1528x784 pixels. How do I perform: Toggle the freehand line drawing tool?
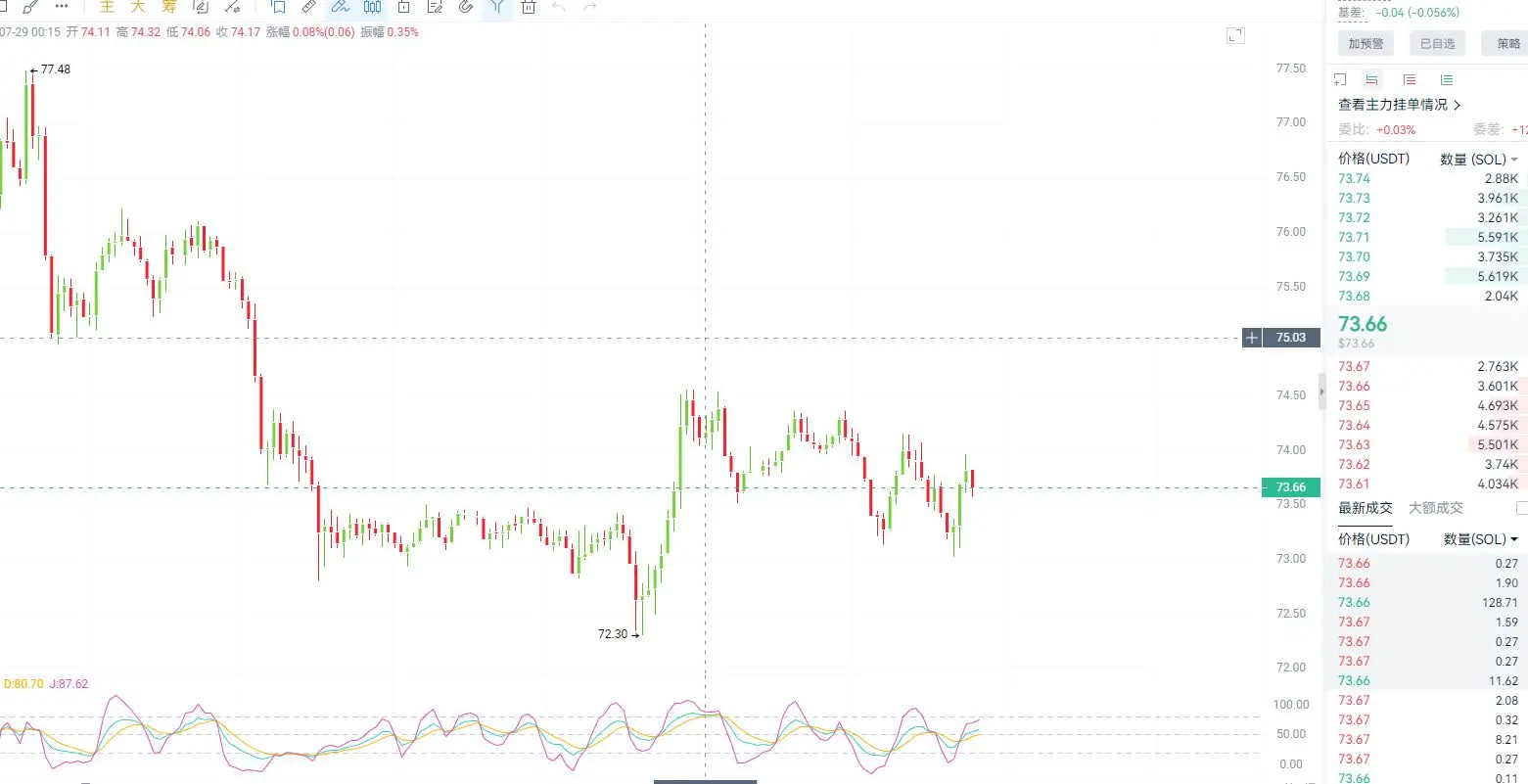coord(341,7)
